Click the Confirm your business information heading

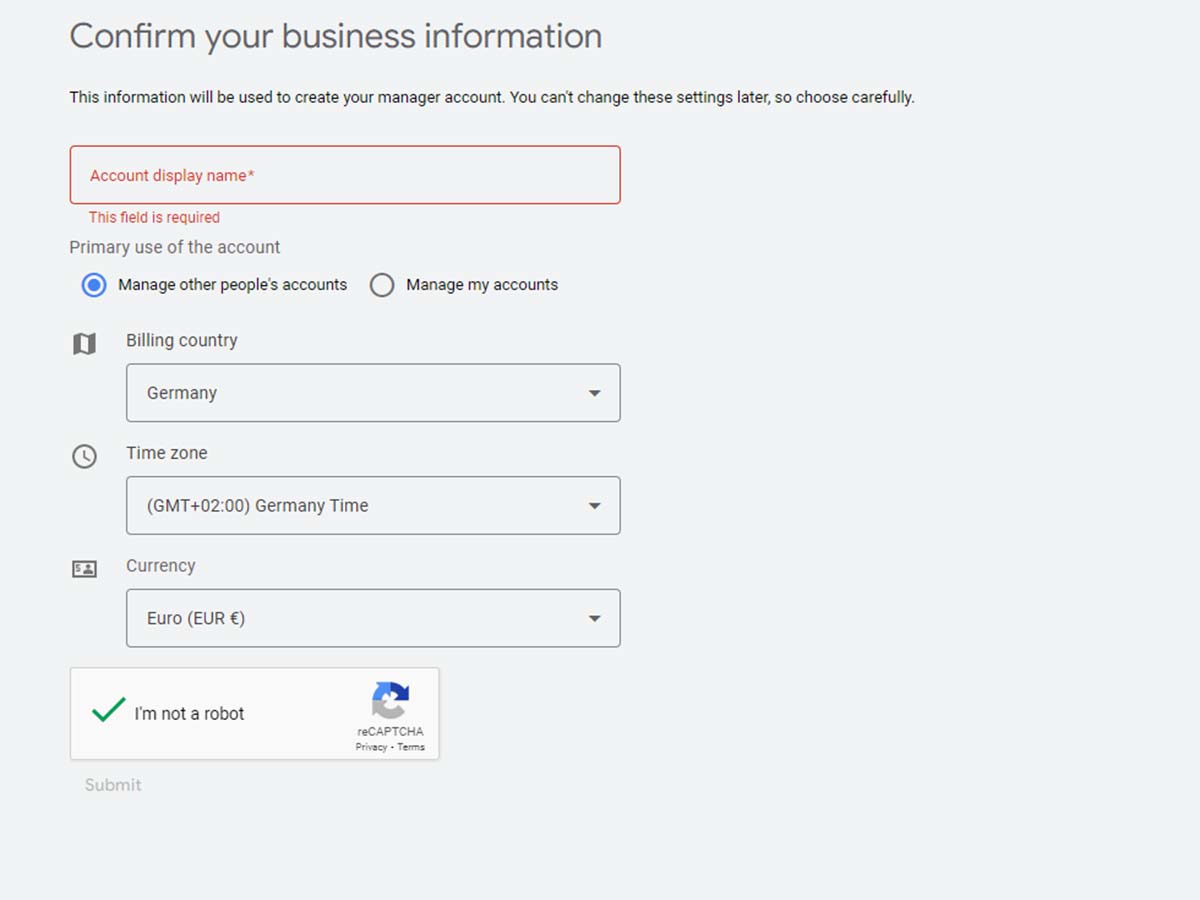tap(335, 36)
